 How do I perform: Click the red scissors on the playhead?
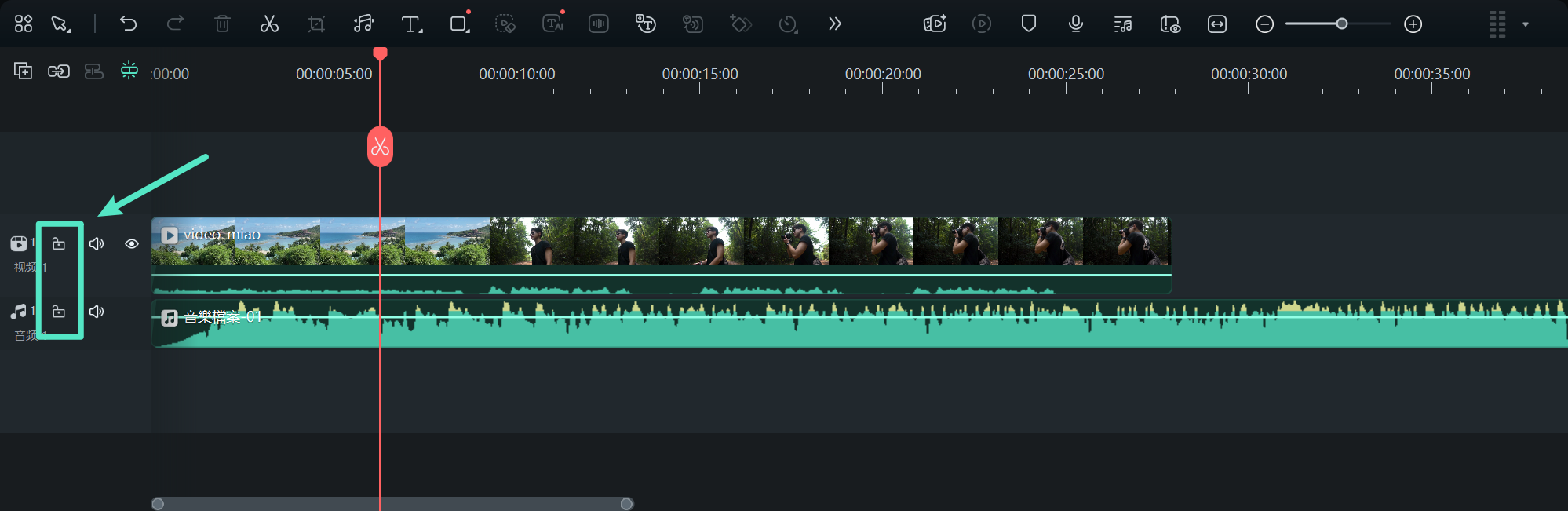click(380, 147)
